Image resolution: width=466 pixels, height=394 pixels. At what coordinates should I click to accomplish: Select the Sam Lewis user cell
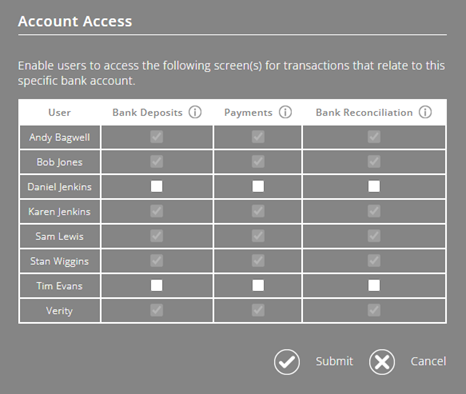click(60, 236)
